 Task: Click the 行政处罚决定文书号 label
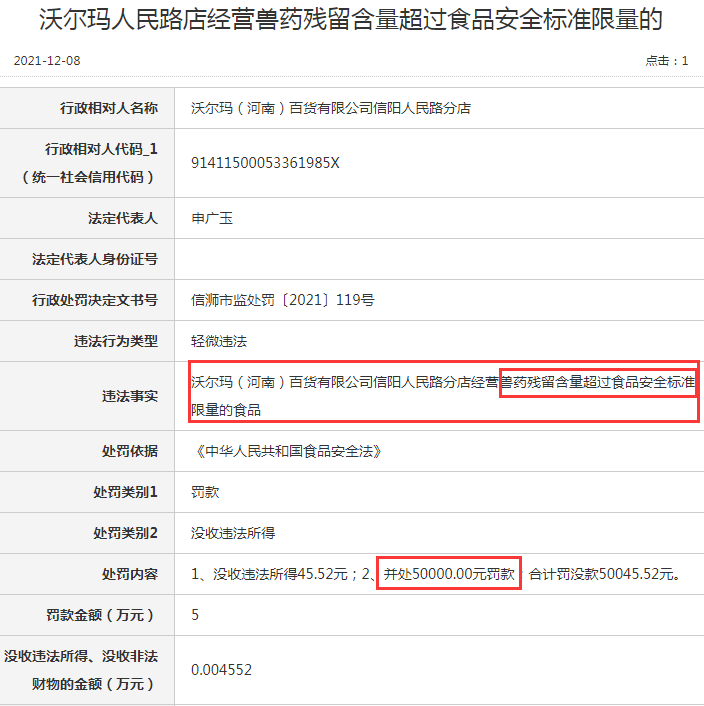[x=95, y=300]
